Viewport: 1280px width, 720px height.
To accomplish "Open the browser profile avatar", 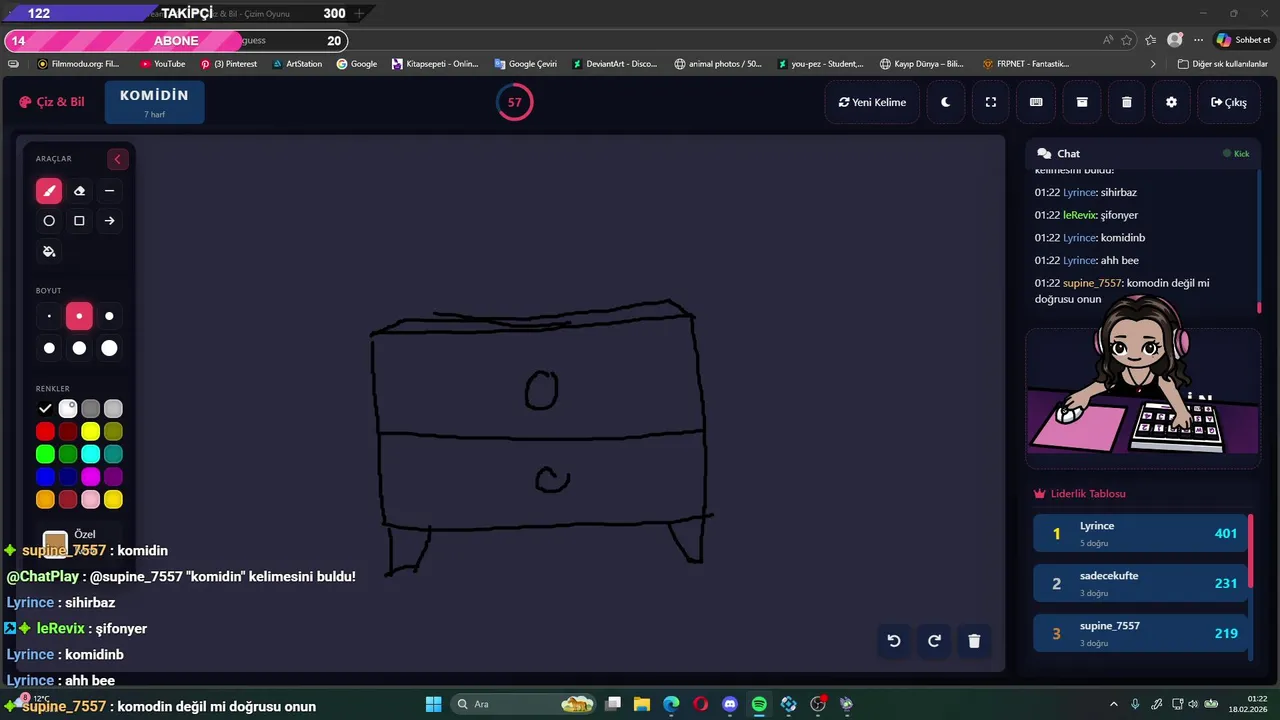I will [x=1175, y=40].
